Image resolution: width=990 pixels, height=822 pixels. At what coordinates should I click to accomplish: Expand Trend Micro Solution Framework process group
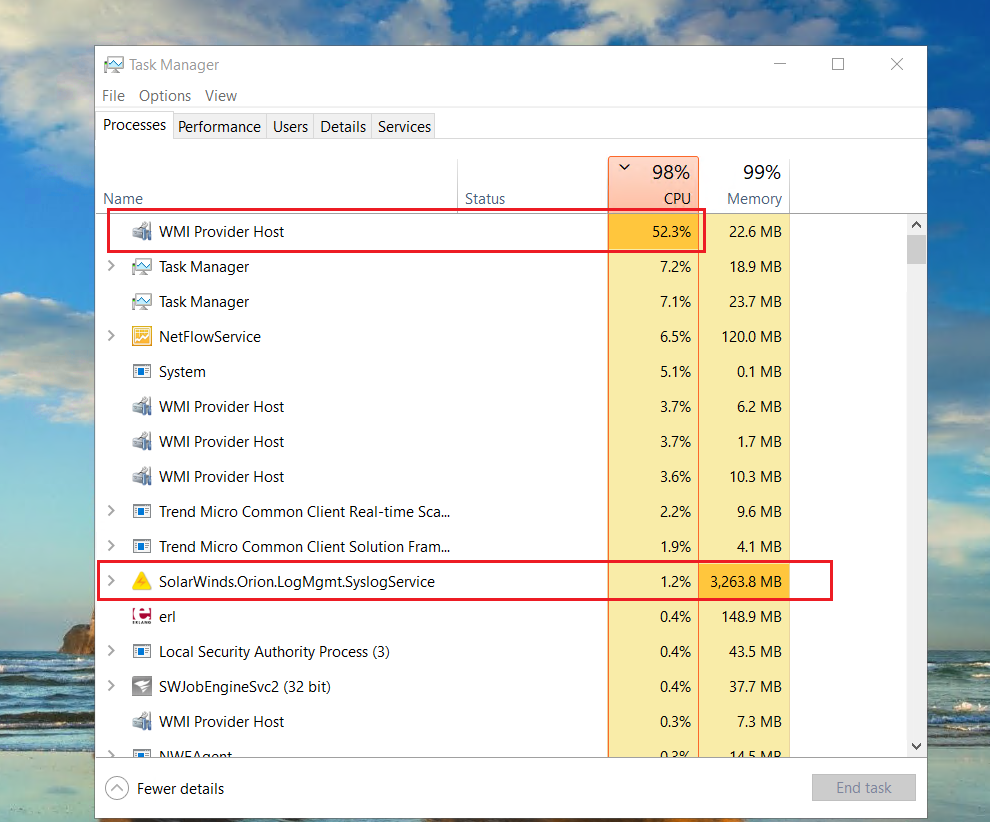coord(111,545)
